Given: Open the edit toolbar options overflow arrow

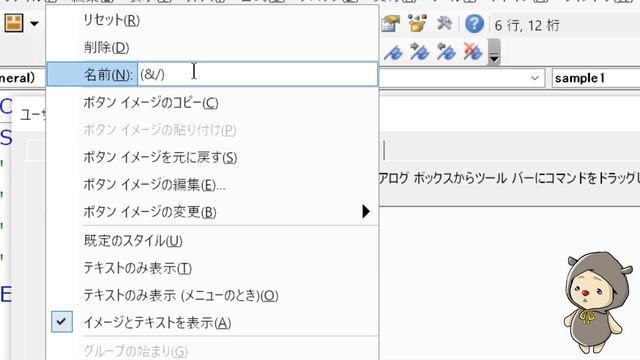Looking at the screenshot, I should 494,52.
